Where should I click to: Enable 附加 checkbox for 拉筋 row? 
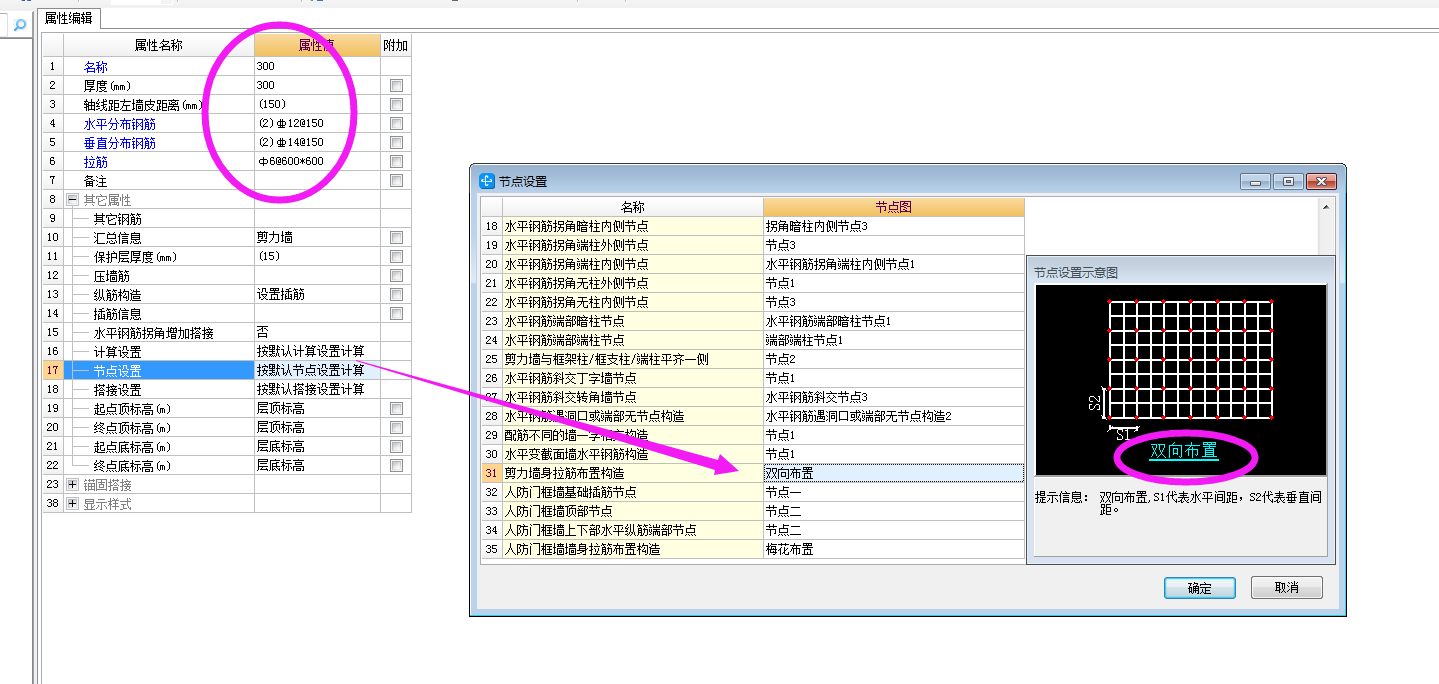tap(397, 161)
